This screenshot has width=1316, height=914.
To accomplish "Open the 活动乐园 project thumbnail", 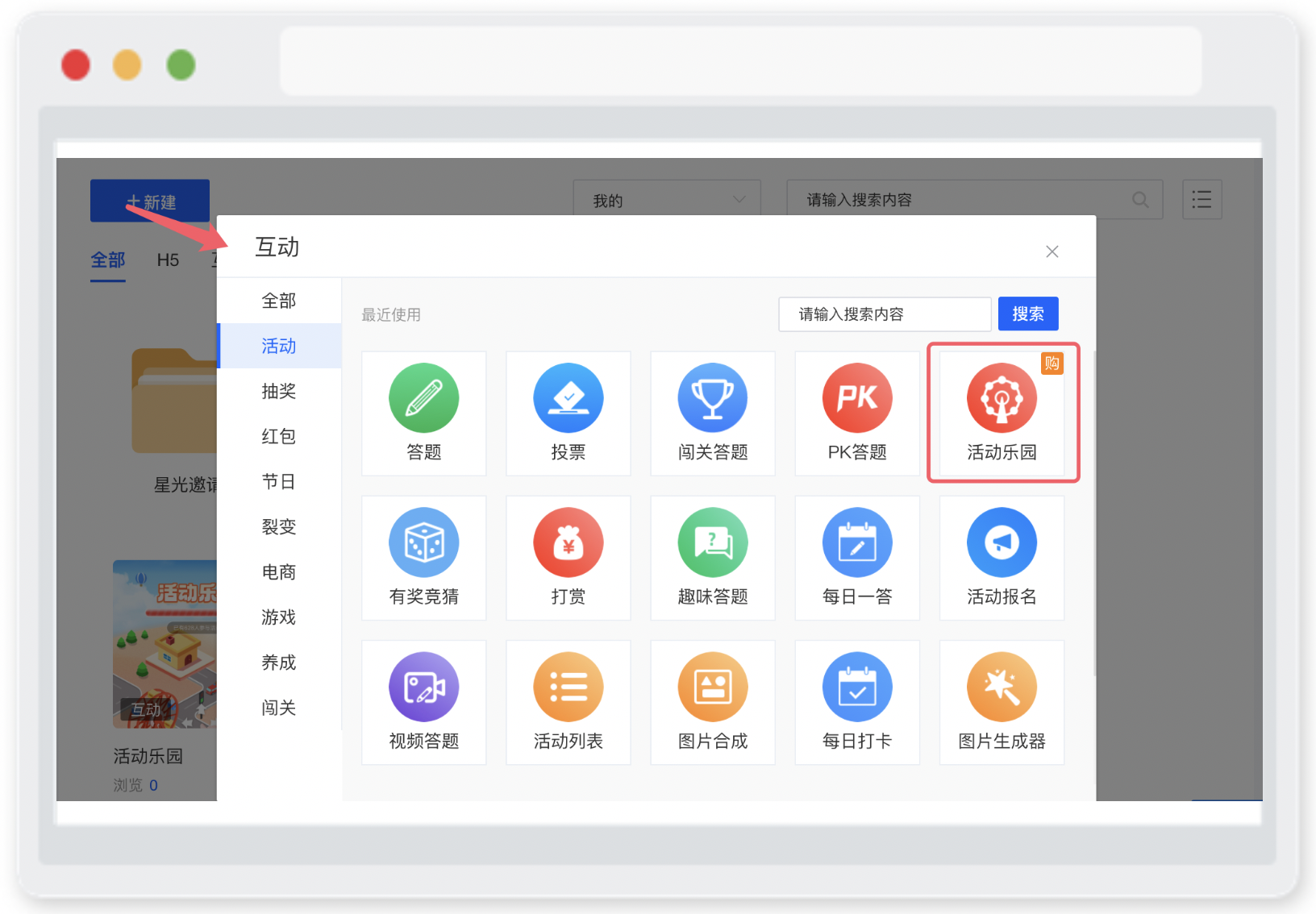I will pyautogui.click(x=165, y=644).
